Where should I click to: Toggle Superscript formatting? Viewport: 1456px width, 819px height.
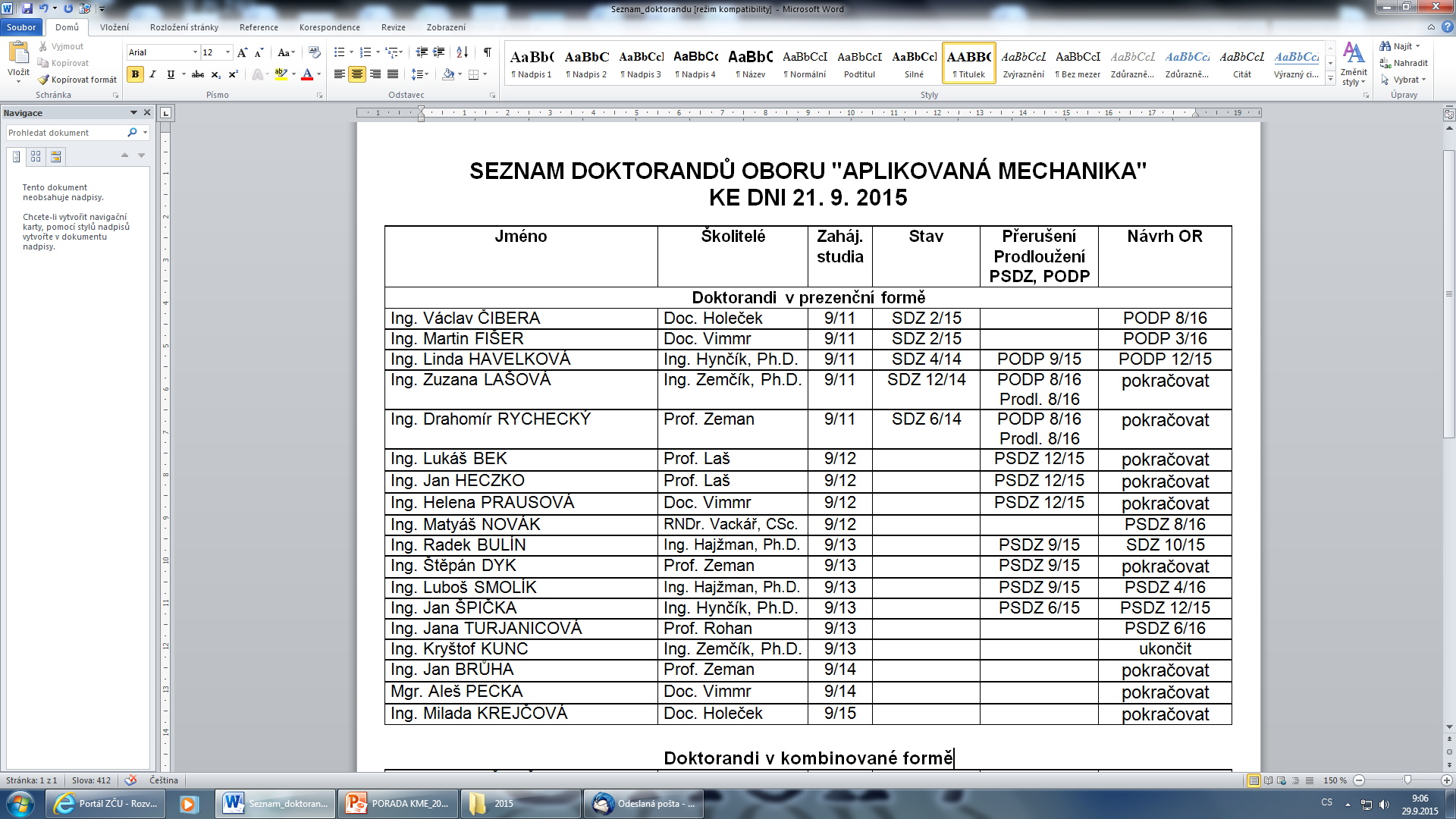(234, 74)
